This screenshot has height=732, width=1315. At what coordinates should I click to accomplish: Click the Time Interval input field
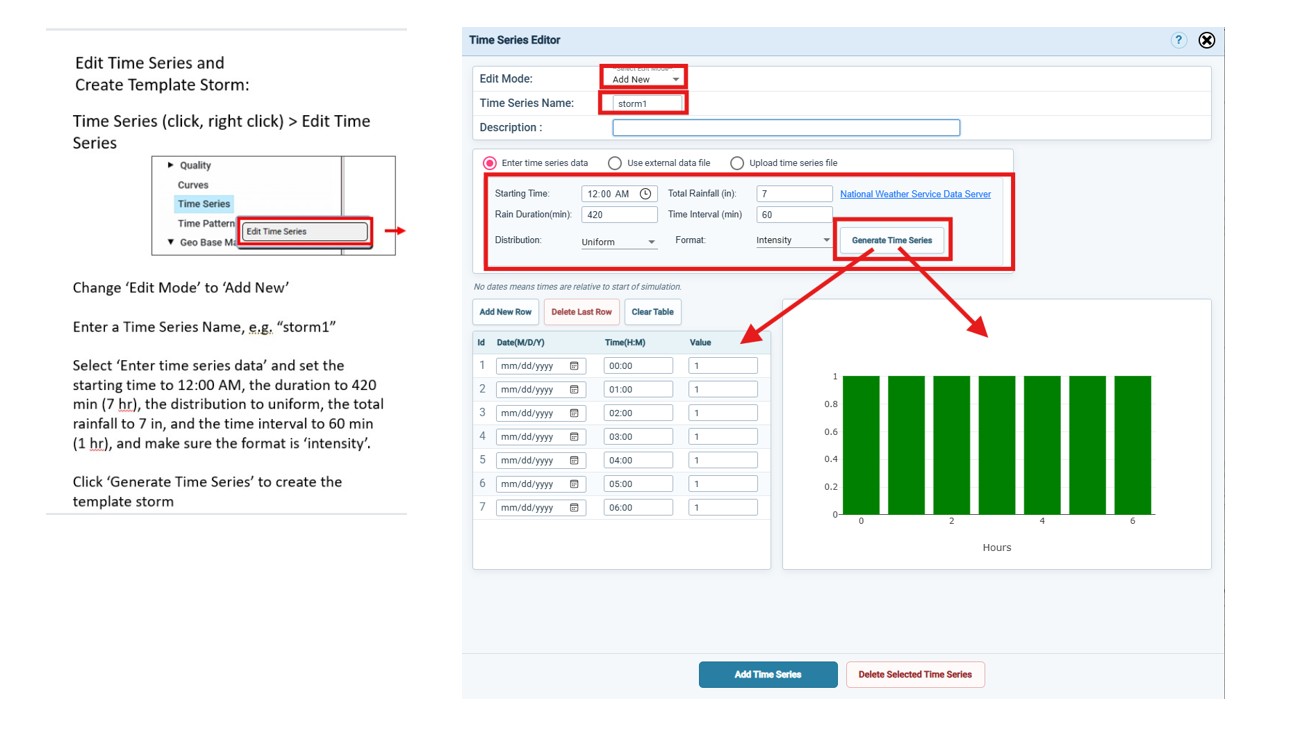click(x=795, y=214)
